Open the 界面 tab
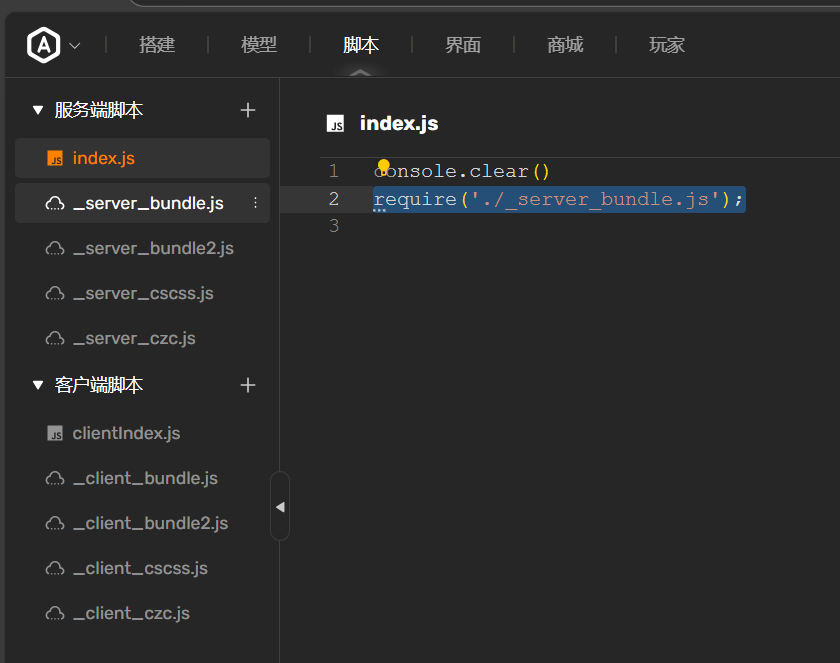Viewport: 840px width, 663px height. 463,45
